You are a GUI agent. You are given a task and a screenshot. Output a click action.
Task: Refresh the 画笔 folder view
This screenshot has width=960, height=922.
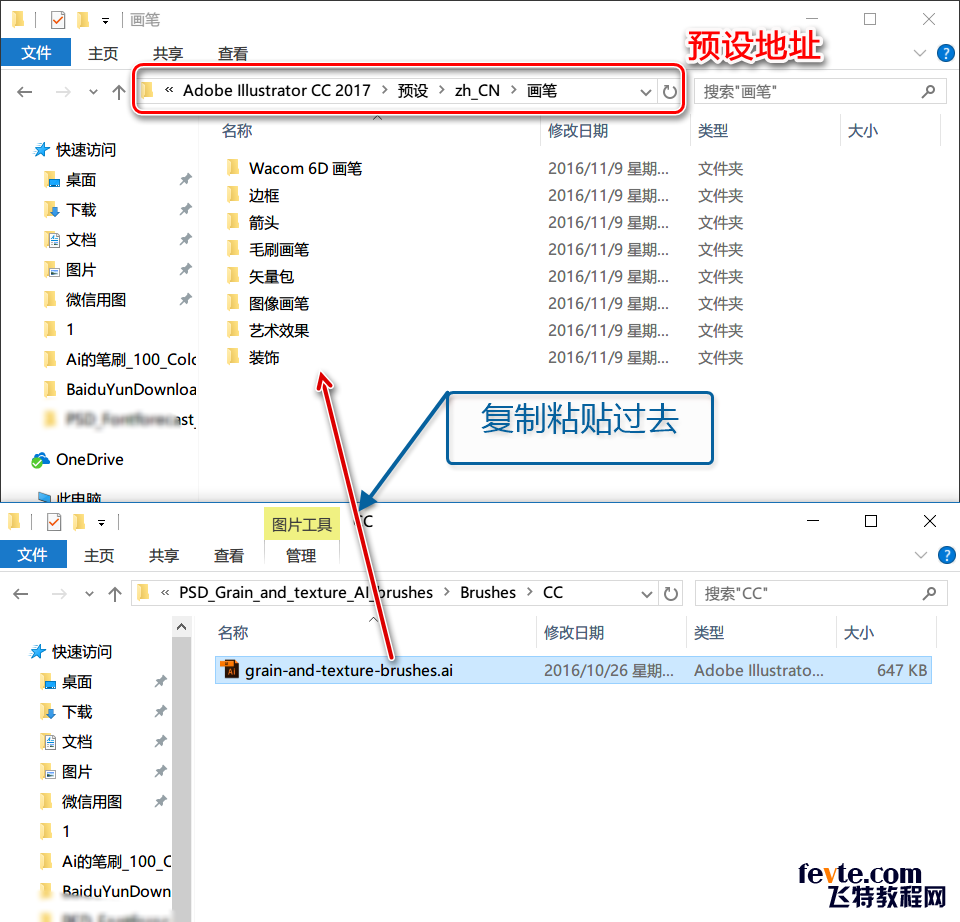(670, 92)
